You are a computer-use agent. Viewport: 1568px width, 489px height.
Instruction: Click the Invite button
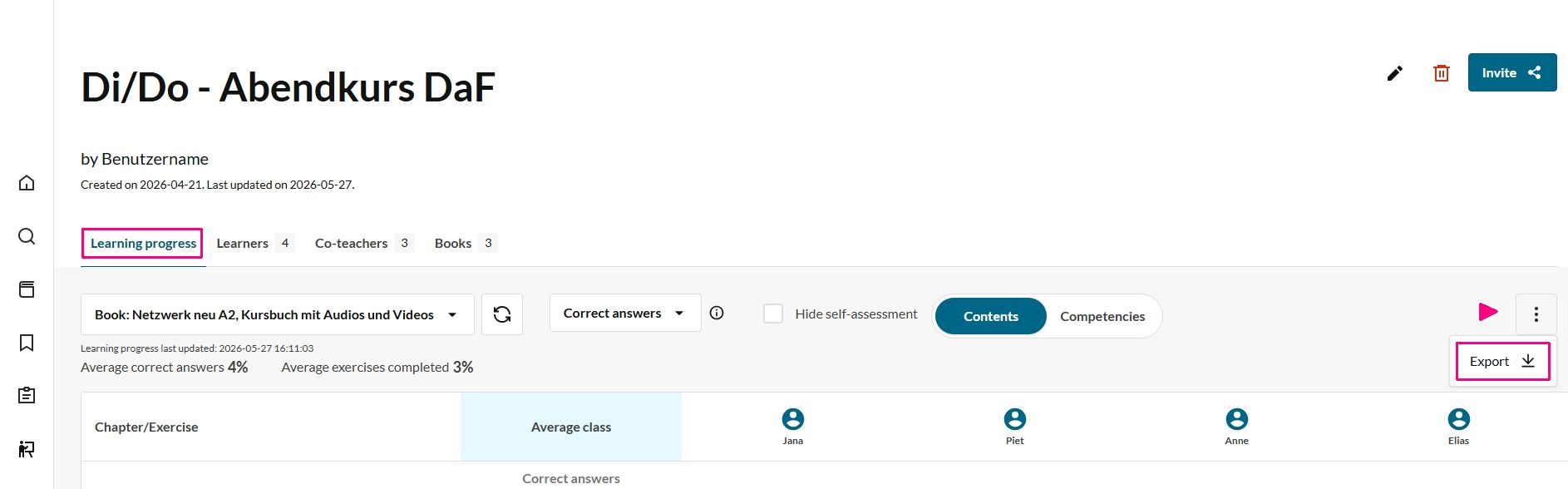(1512, 72)
